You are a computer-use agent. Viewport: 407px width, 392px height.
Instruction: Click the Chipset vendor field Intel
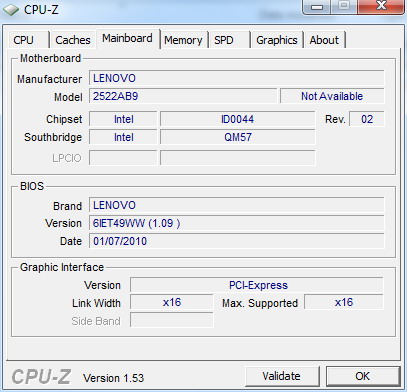pyautogui.click(x=123, y=119)
